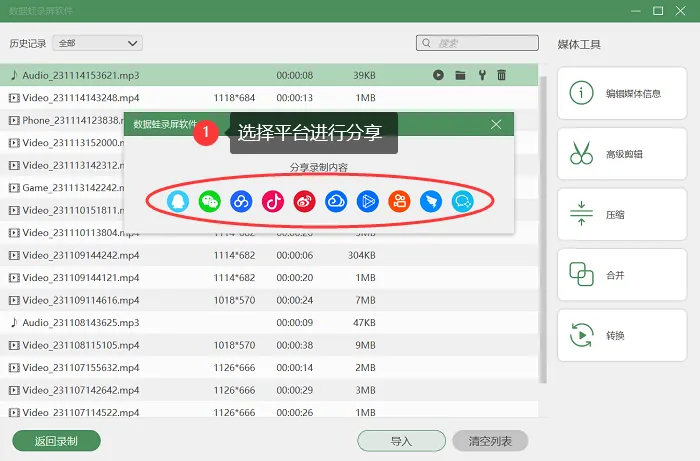Click 导入 import button
The width and height of the screenshot is (700, 461).
401,441
